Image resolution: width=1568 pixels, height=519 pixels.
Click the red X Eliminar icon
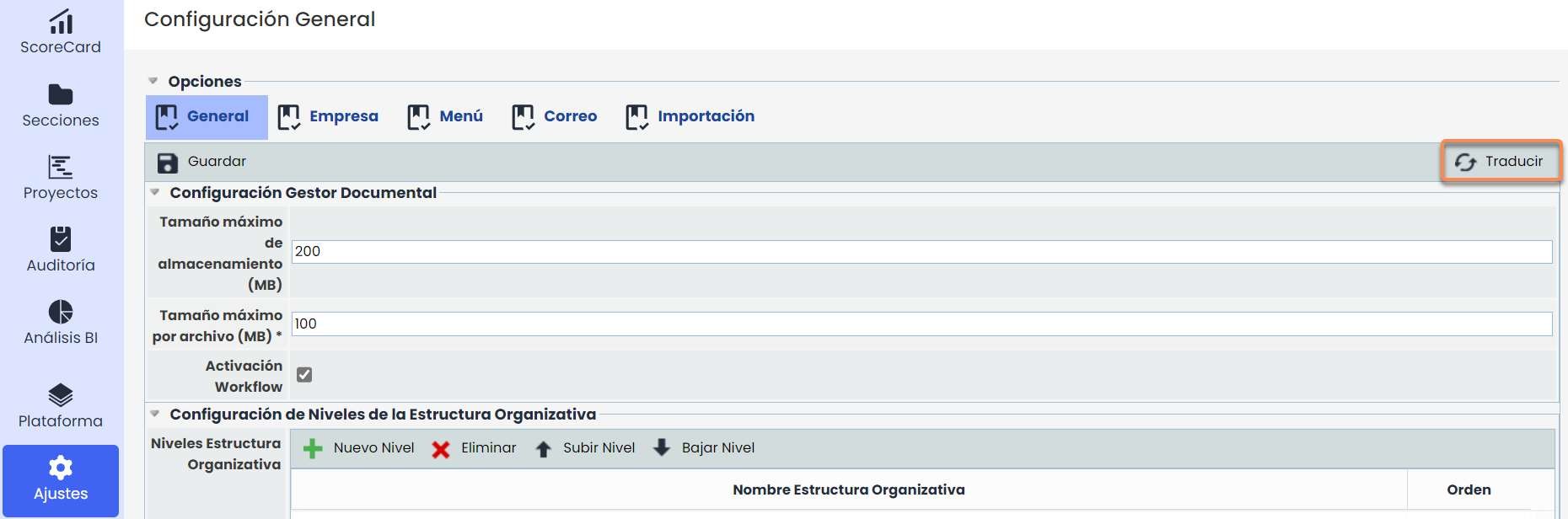tap(440, 449)
